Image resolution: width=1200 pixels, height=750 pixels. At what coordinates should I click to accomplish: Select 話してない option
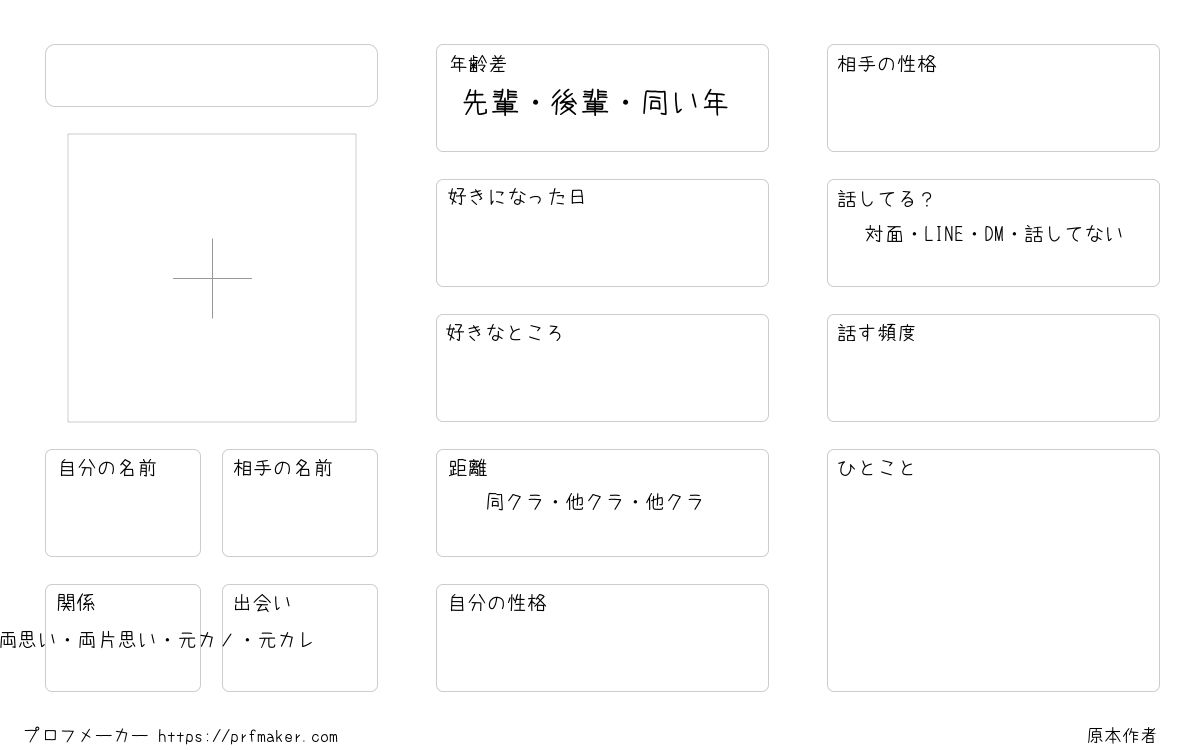tap(1074, 234)
